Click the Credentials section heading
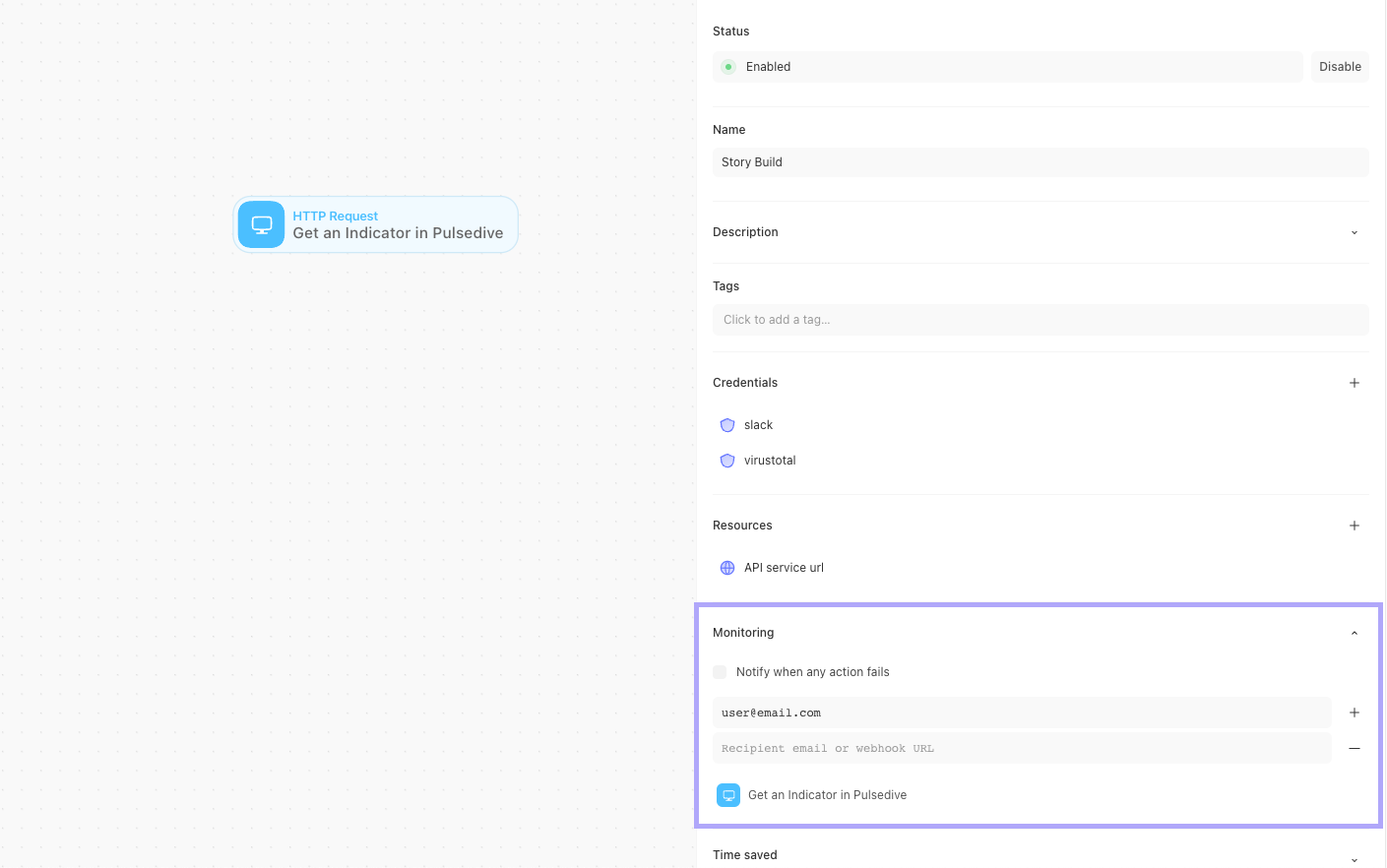Viewport: 1387px width, 868px height. 745,383
